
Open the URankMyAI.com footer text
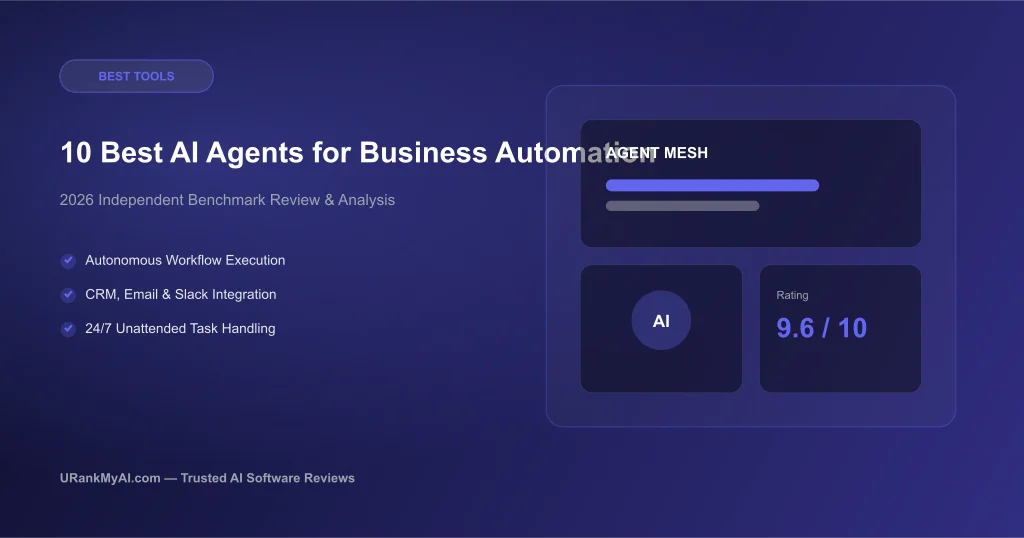[x=207, y=478]
